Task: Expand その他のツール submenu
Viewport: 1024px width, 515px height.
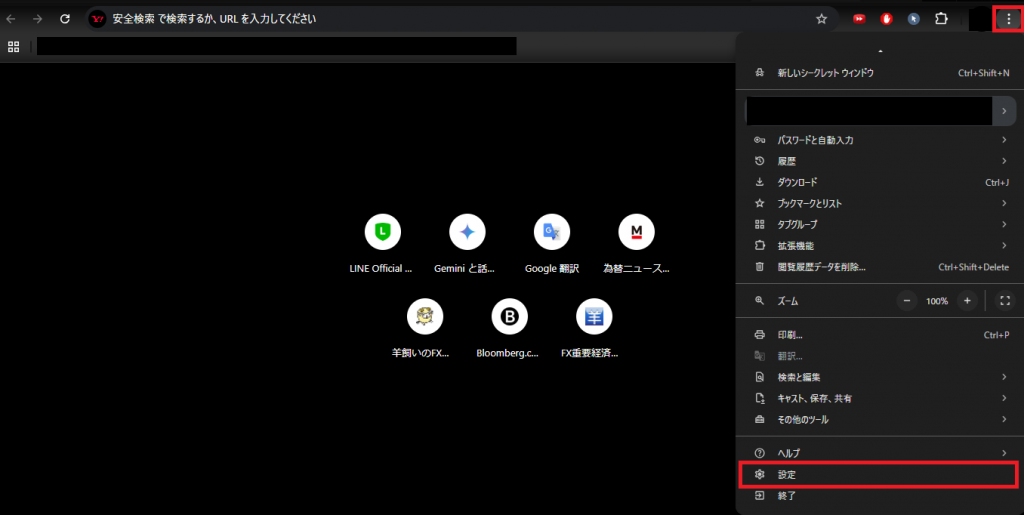Action: (x=879, y=420)
